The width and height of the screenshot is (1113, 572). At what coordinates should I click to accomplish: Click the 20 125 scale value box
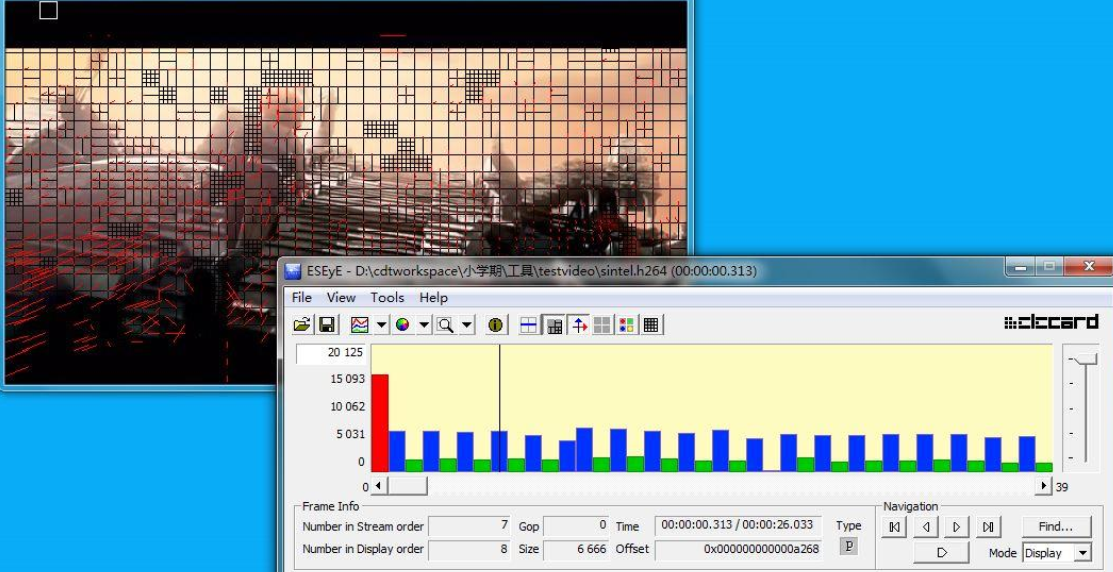331,353
